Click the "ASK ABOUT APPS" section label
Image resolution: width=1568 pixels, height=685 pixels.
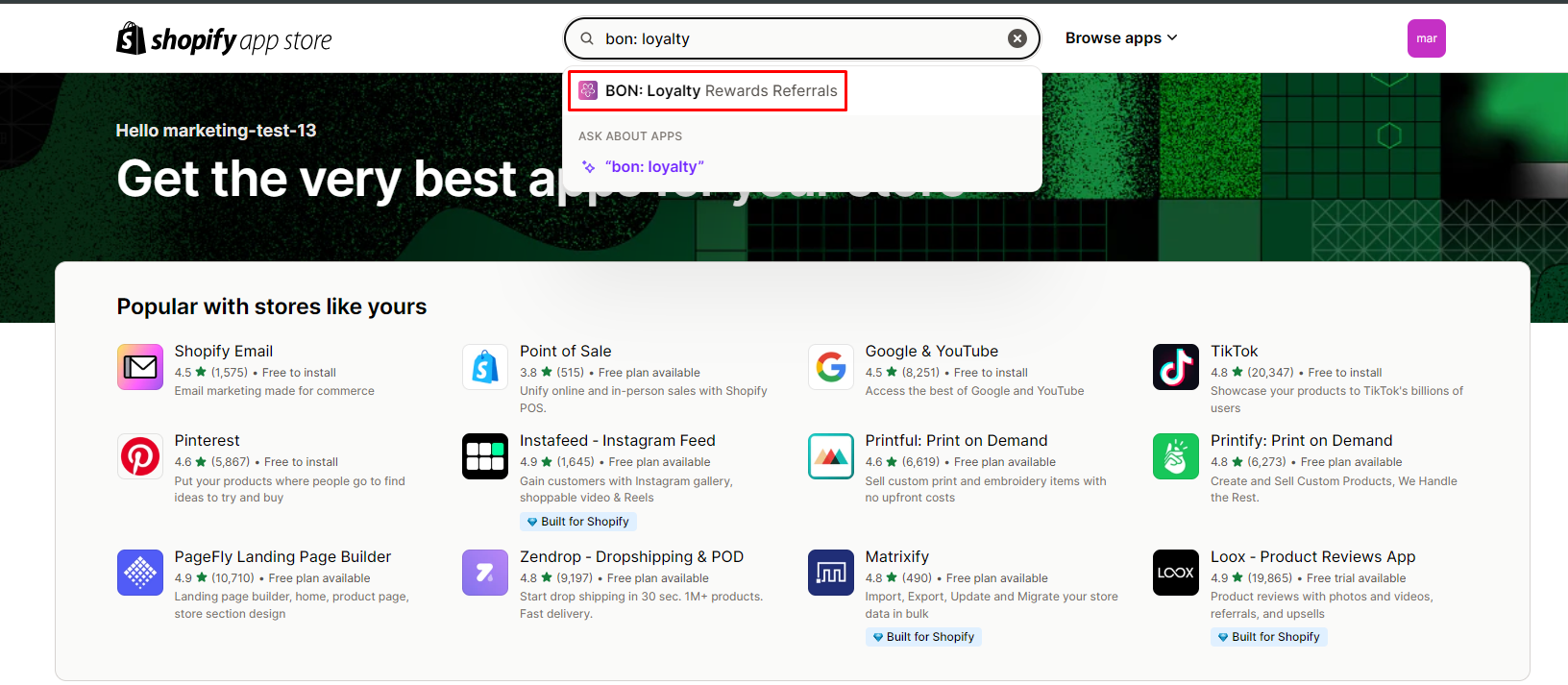630,136
